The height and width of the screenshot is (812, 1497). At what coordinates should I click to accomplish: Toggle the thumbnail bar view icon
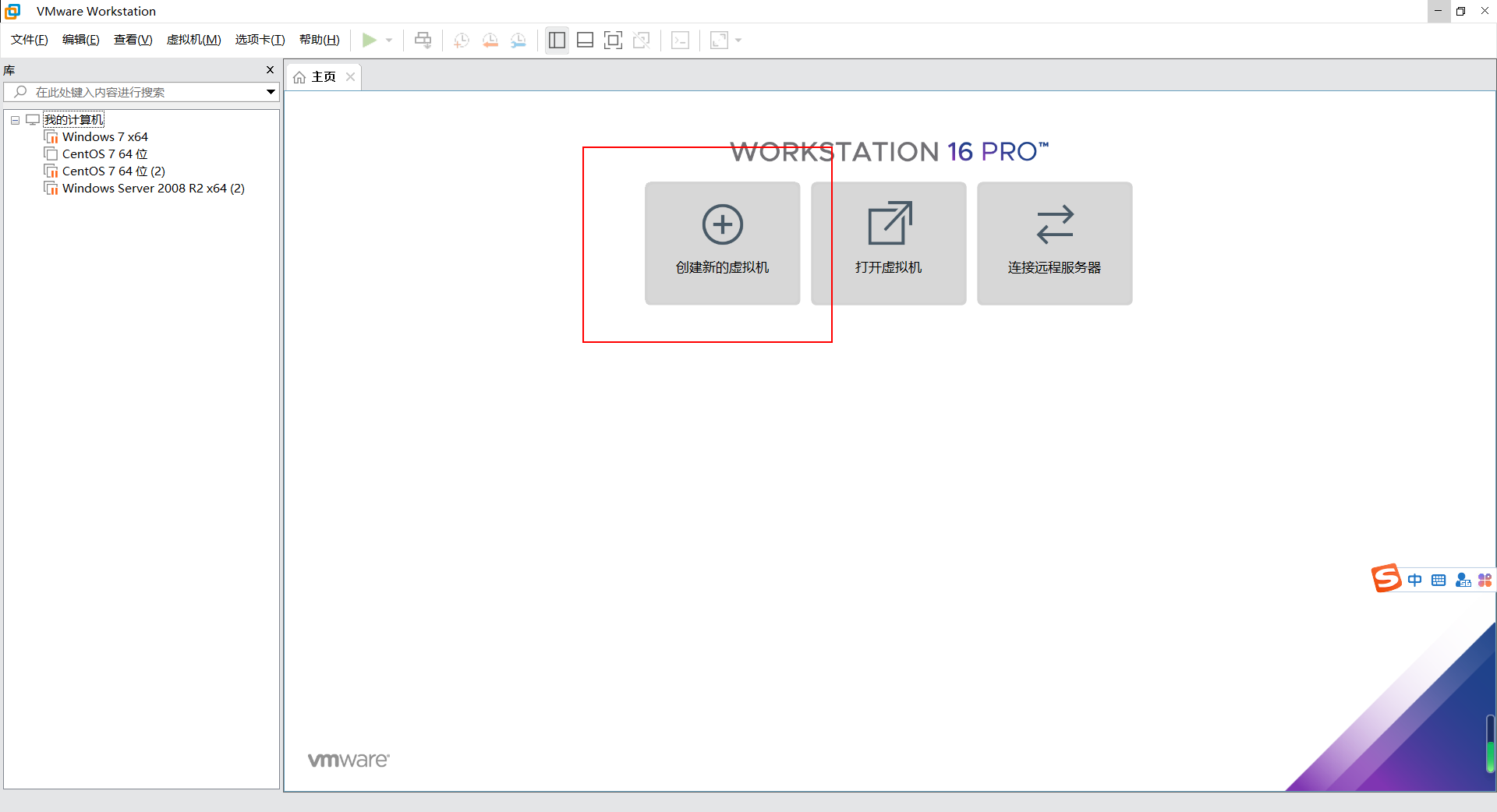click(x=585, y=40)
